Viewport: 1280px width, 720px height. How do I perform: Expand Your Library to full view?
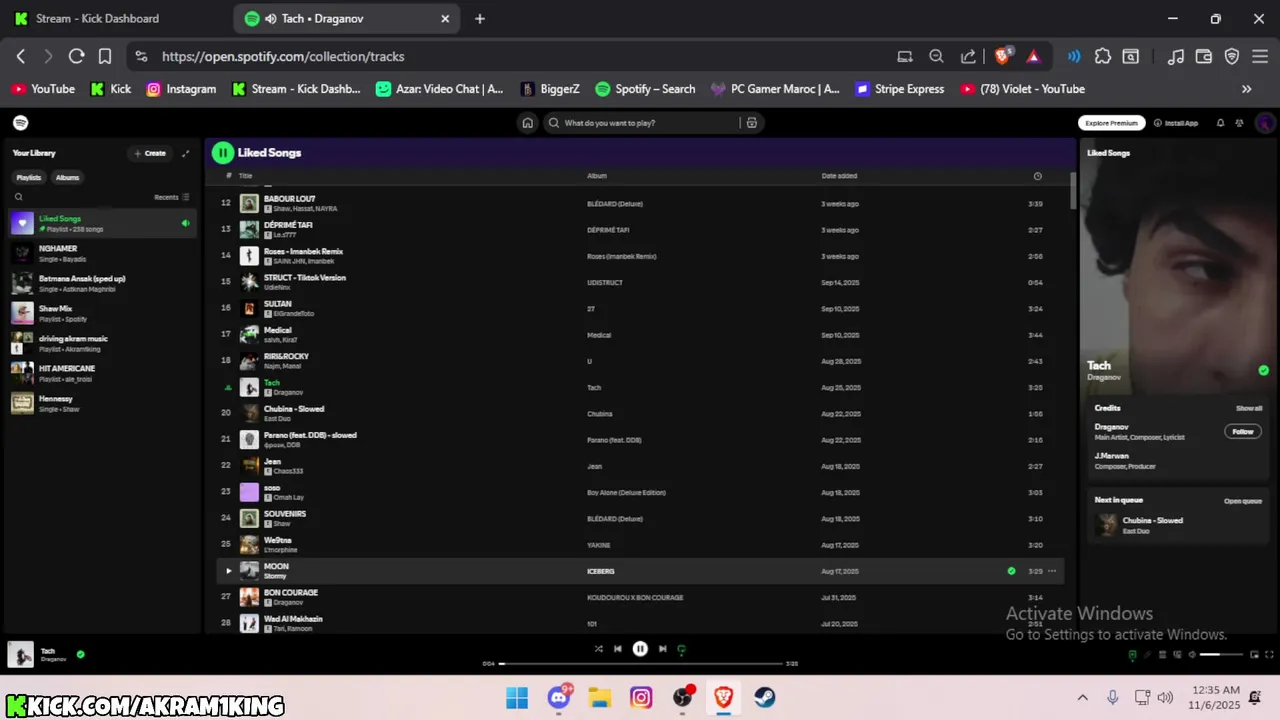click(185, 153)
